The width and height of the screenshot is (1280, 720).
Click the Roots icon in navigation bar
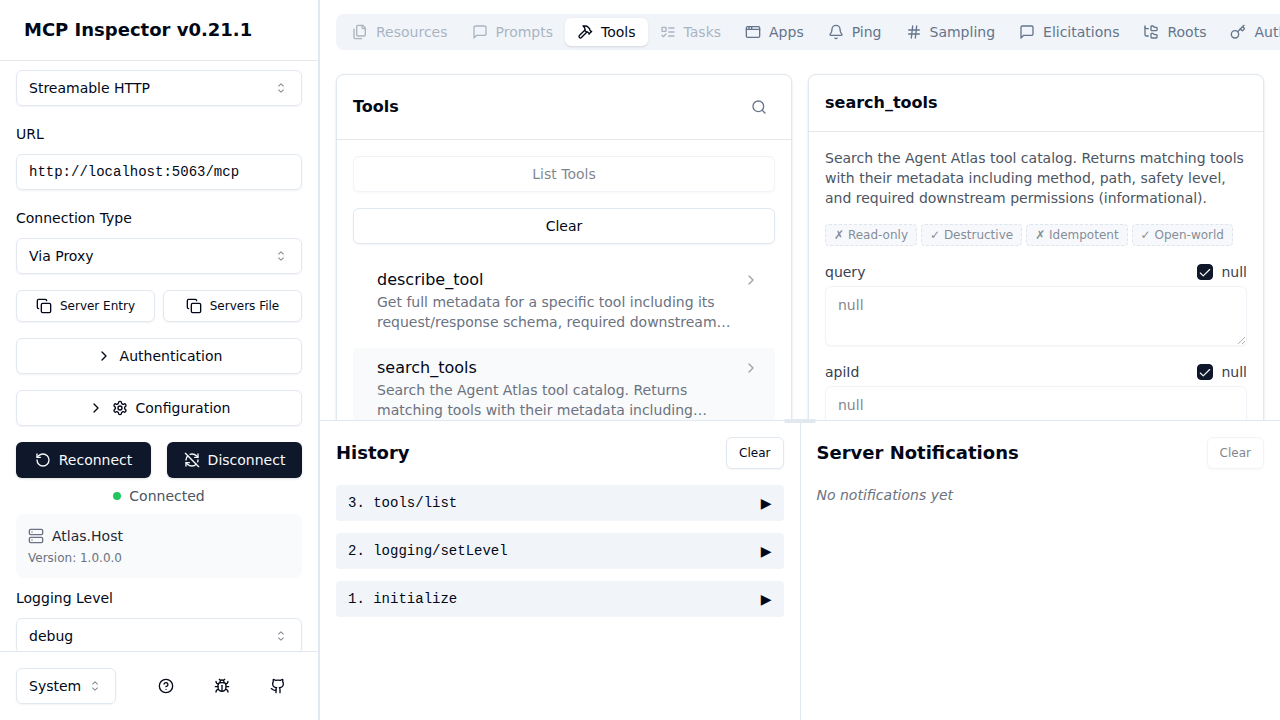click(1151, 31)
